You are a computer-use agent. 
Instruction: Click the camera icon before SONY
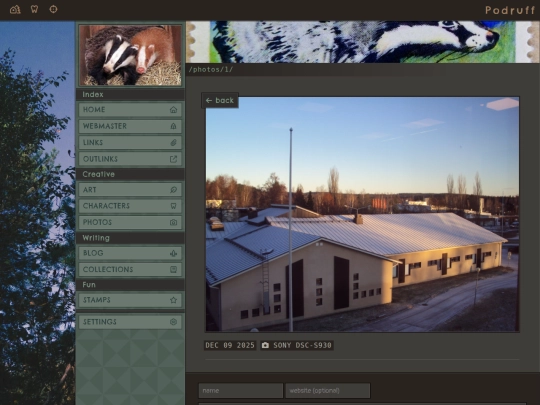pyautogui.click(x=265, y=345)
